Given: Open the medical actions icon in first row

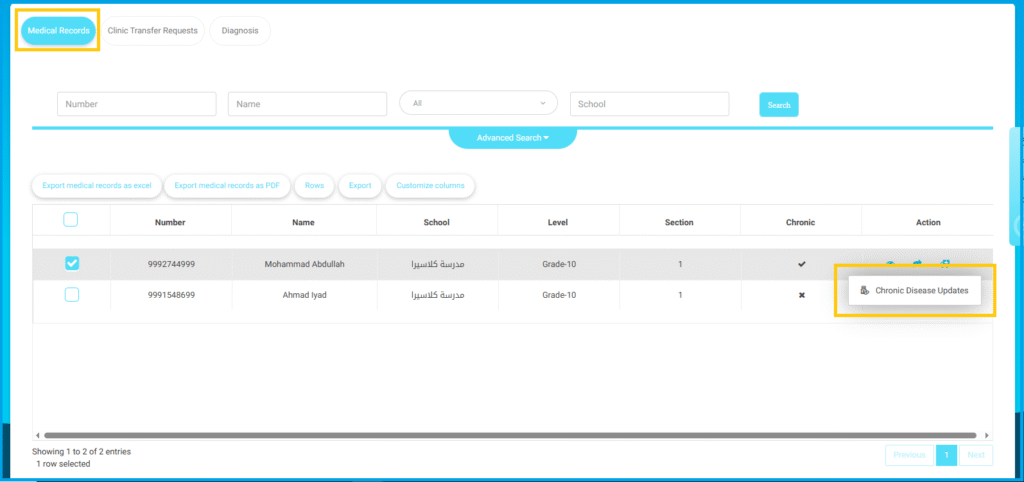Looking at the screenshot, I should point(945,264).
